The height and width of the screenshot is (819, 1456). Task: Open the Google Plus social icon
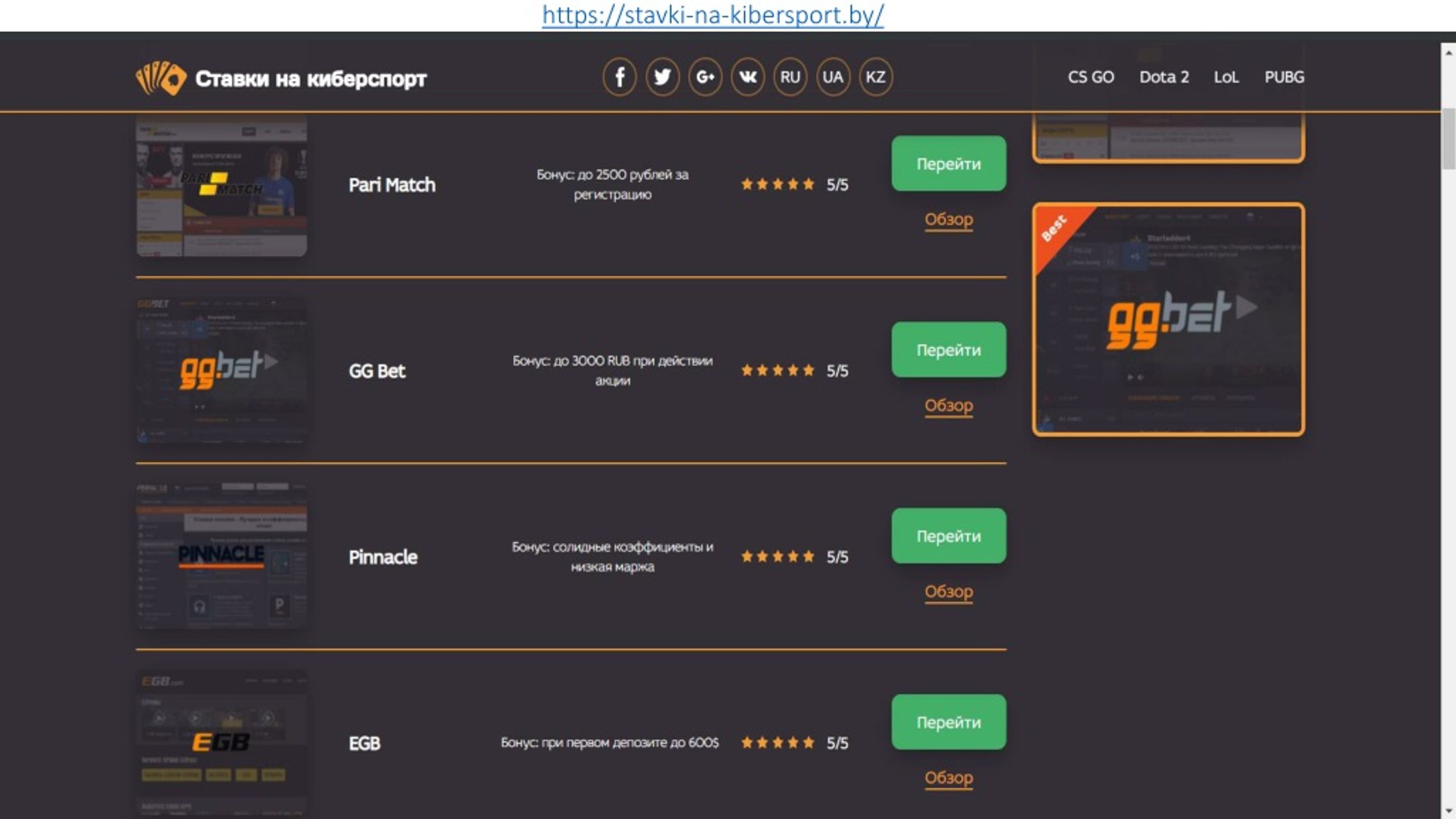(x=705, y=77)
